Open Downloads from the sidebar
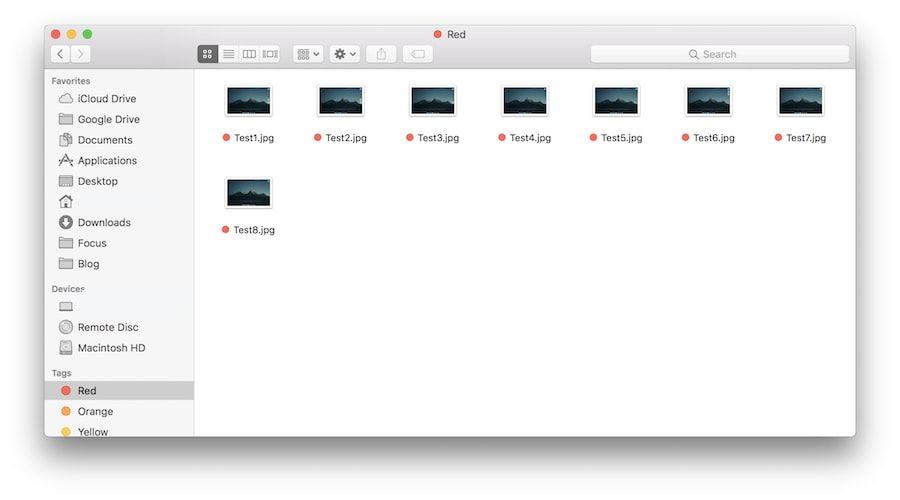900x500 pixels. (x=104, y=223)
